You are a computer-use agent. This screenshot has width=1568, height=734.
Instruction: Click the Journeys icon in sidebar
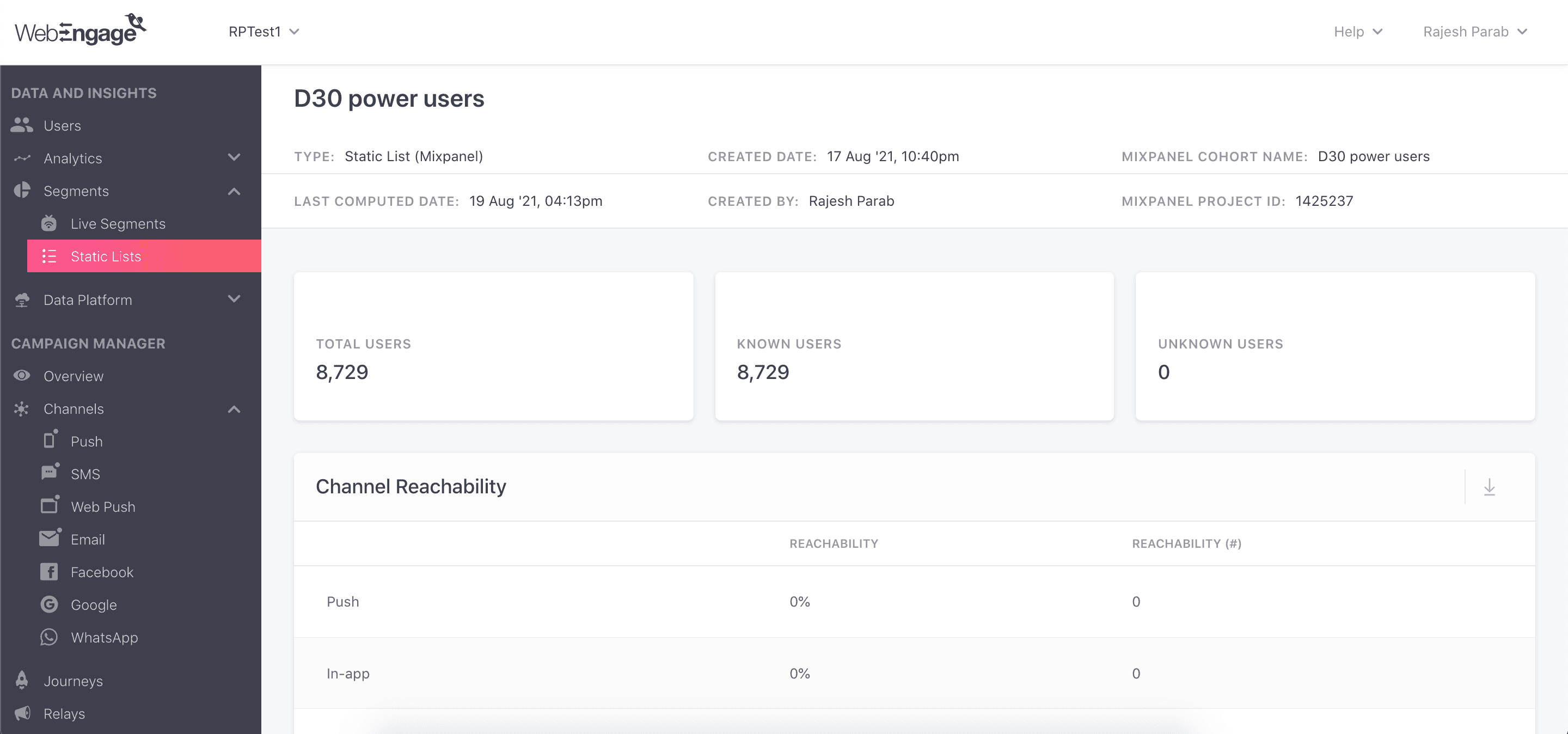point(22,680)
